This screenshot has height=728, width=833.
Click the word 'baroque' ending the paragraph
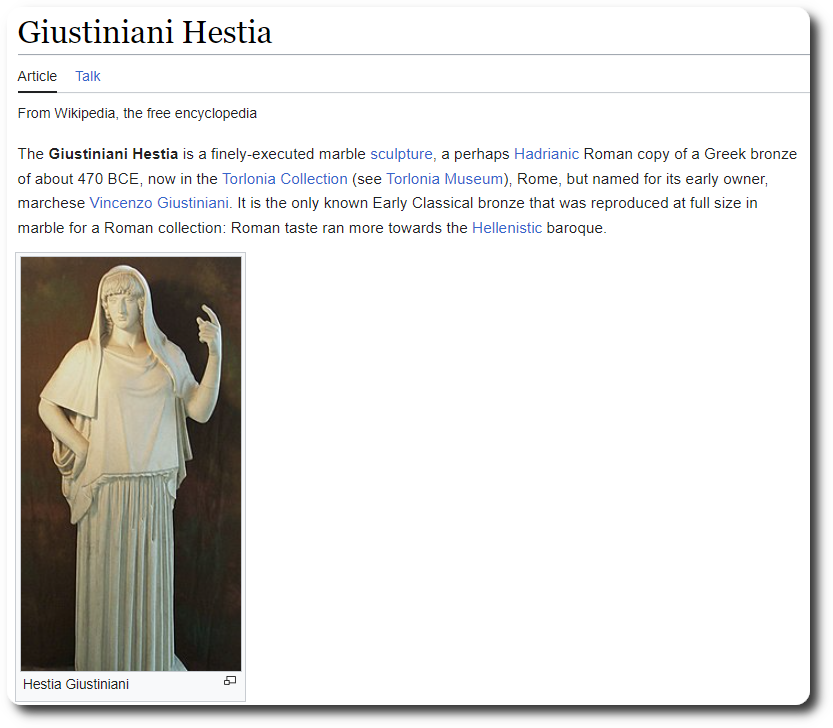pos(576,228)
